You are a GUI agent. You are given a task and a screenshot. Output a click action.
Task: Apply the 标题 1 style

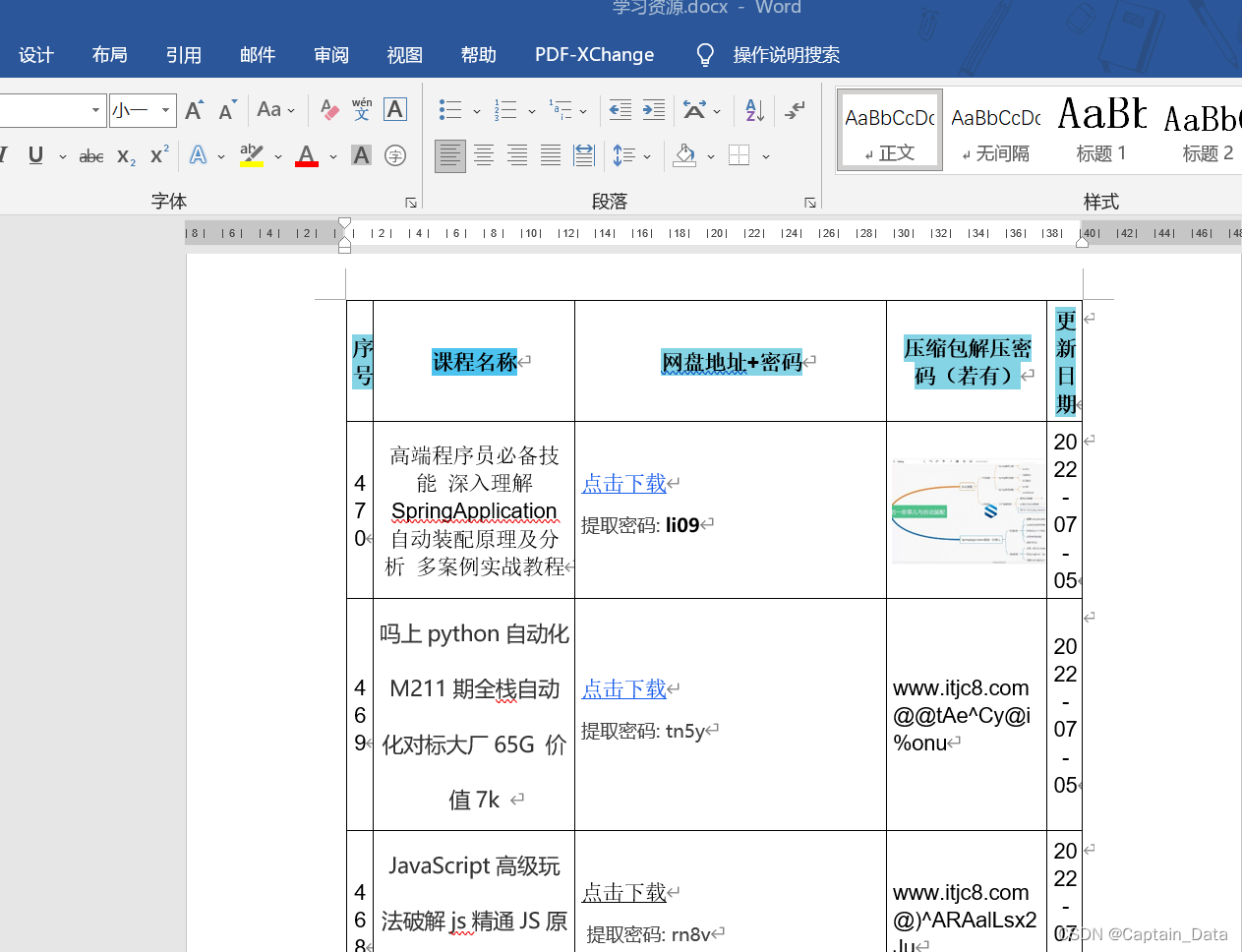click(x=1101, y=131)
